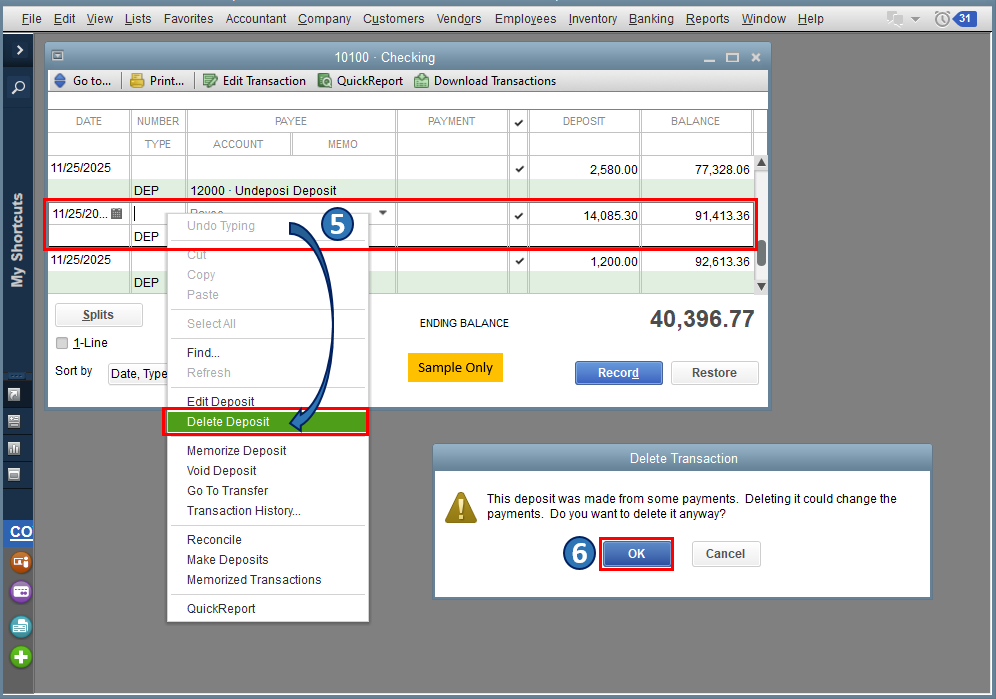Click Print... in the register toolbar

coord(158,81)
